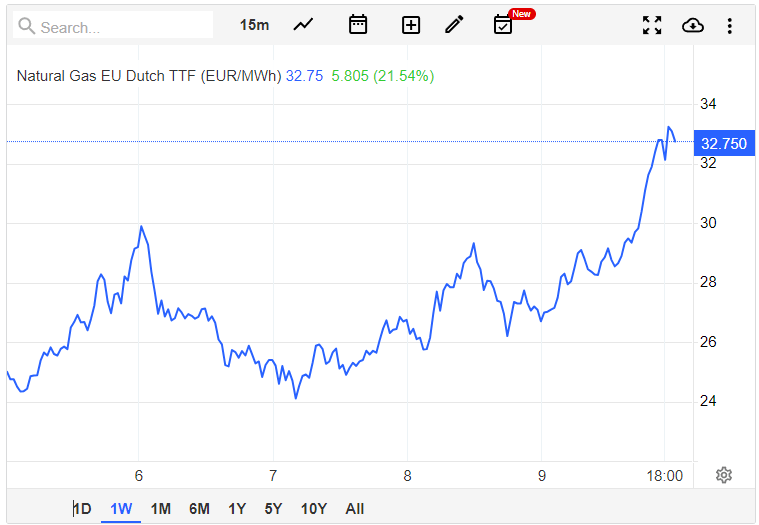Select the 6M time range

coord(199,509)
